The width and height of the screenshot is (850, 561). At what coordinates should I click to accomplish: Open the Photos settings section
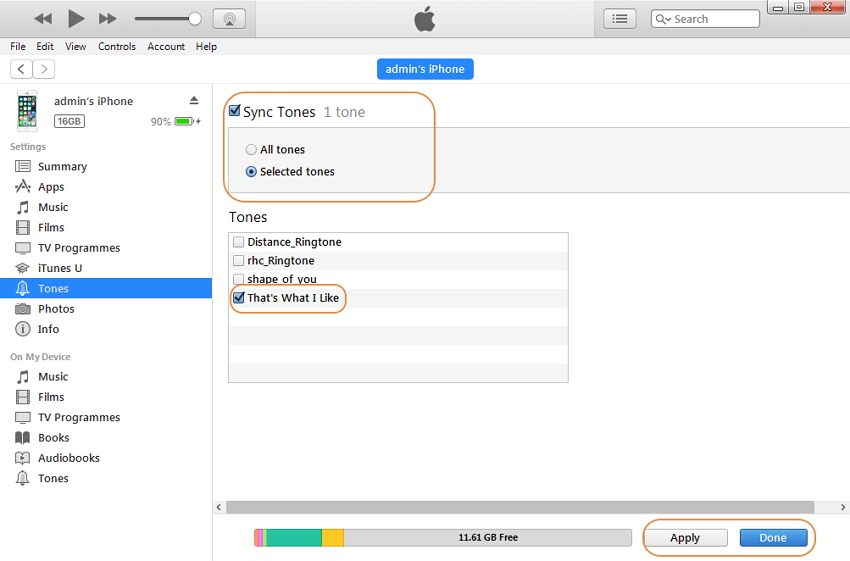click(56, 309)
